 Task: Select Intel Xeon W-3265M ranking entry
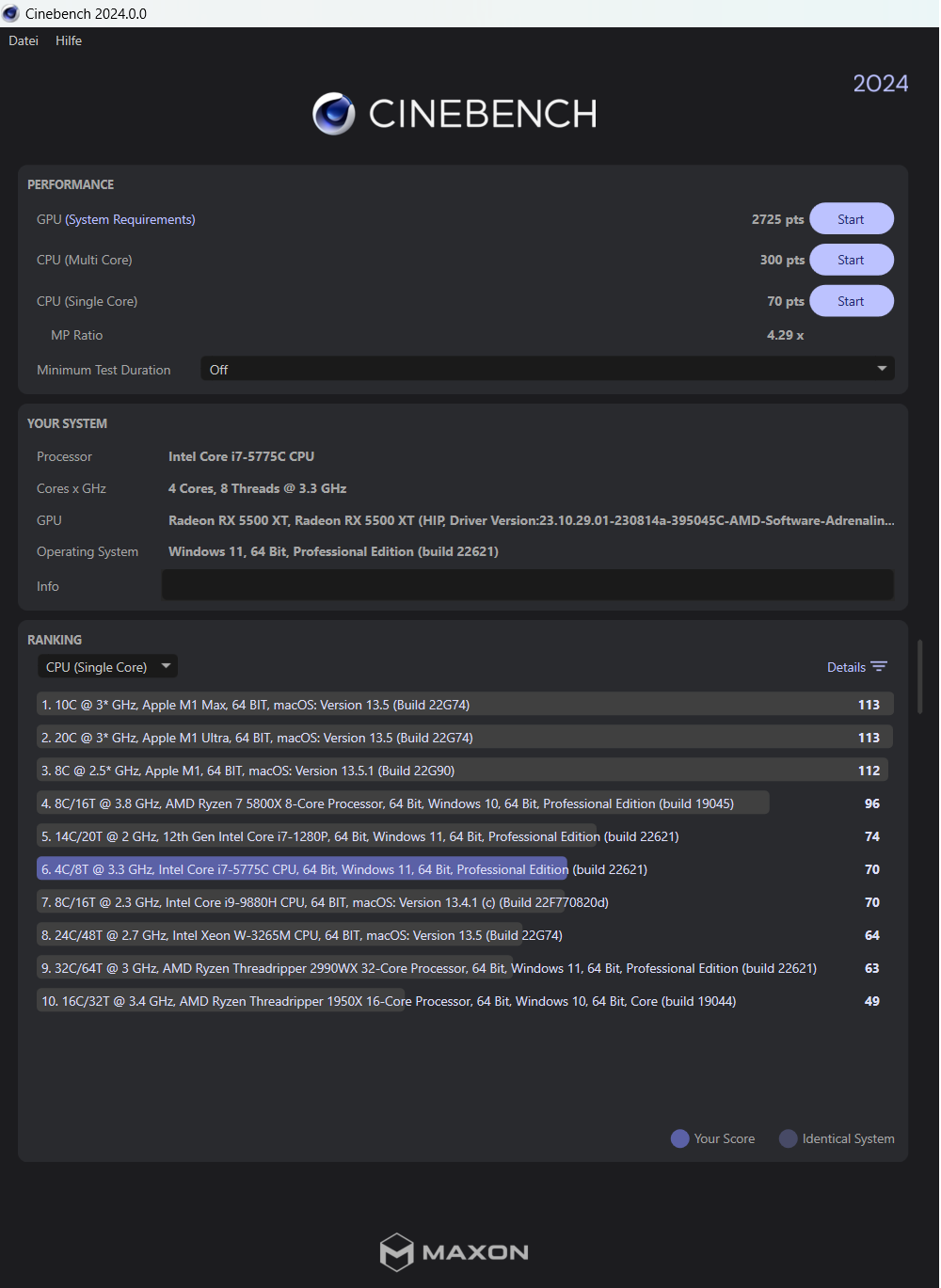(465, 935)
